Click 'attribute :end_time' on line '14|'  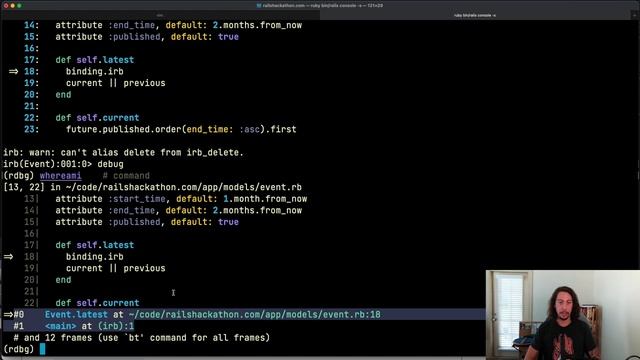coord(105,210)
